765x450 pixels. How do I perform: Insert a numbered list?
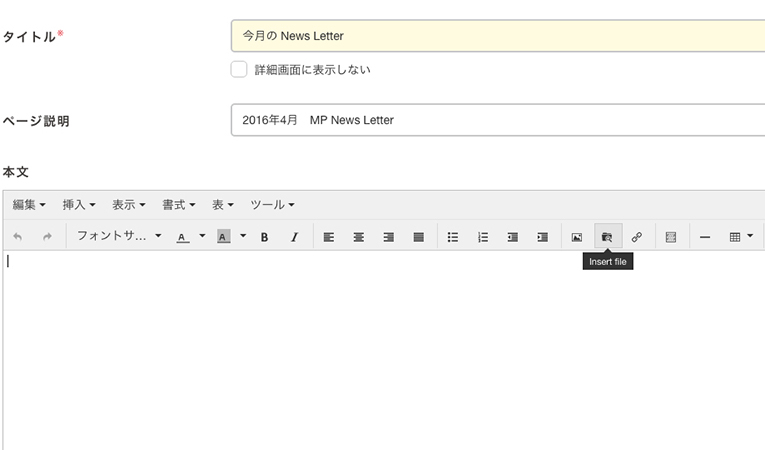pyautogui.click(x=482, y=237)
